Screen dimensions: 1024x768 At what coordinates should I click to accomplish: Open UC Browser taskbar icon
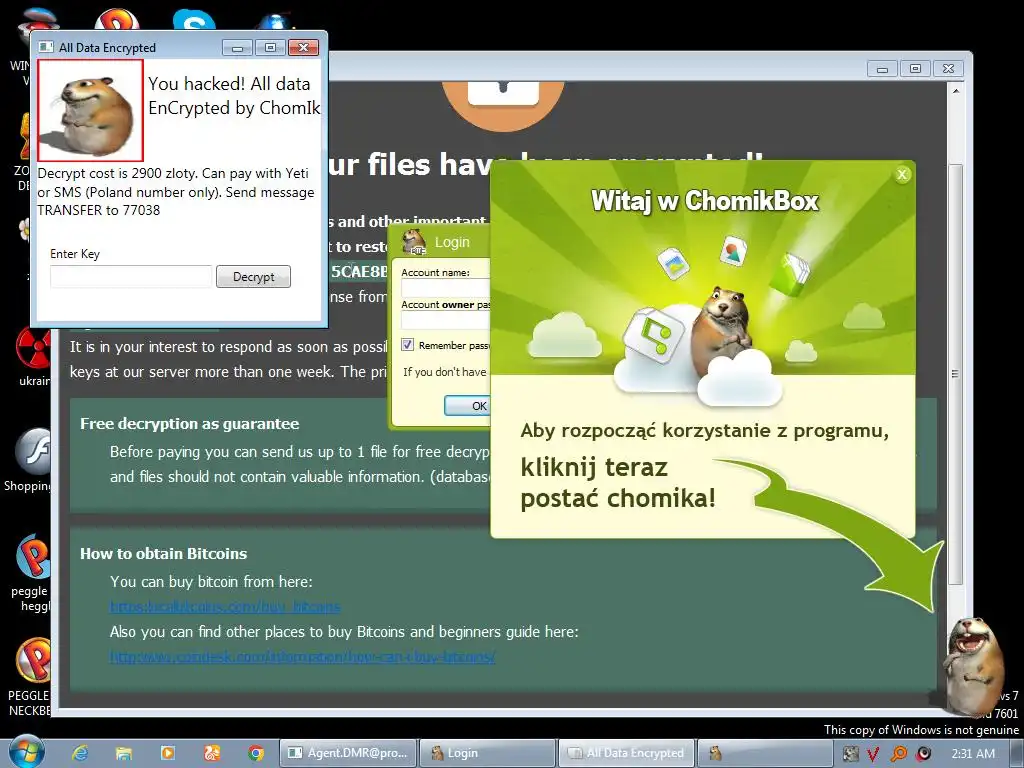(212, 753)
